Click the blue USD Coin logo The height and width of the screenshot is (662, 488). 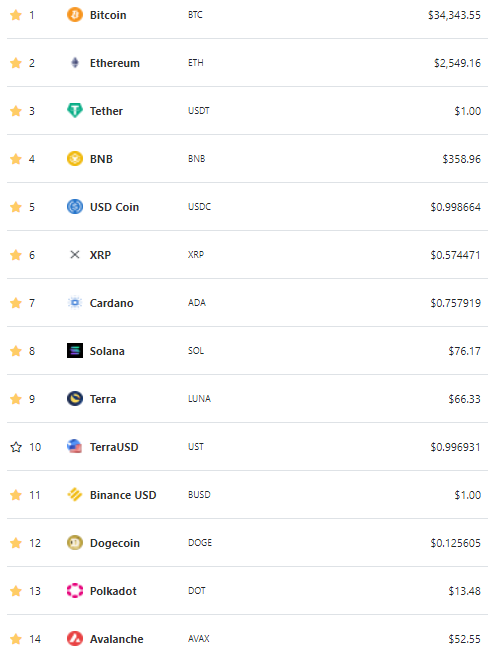pyautogui.click(x=75, y=207)
